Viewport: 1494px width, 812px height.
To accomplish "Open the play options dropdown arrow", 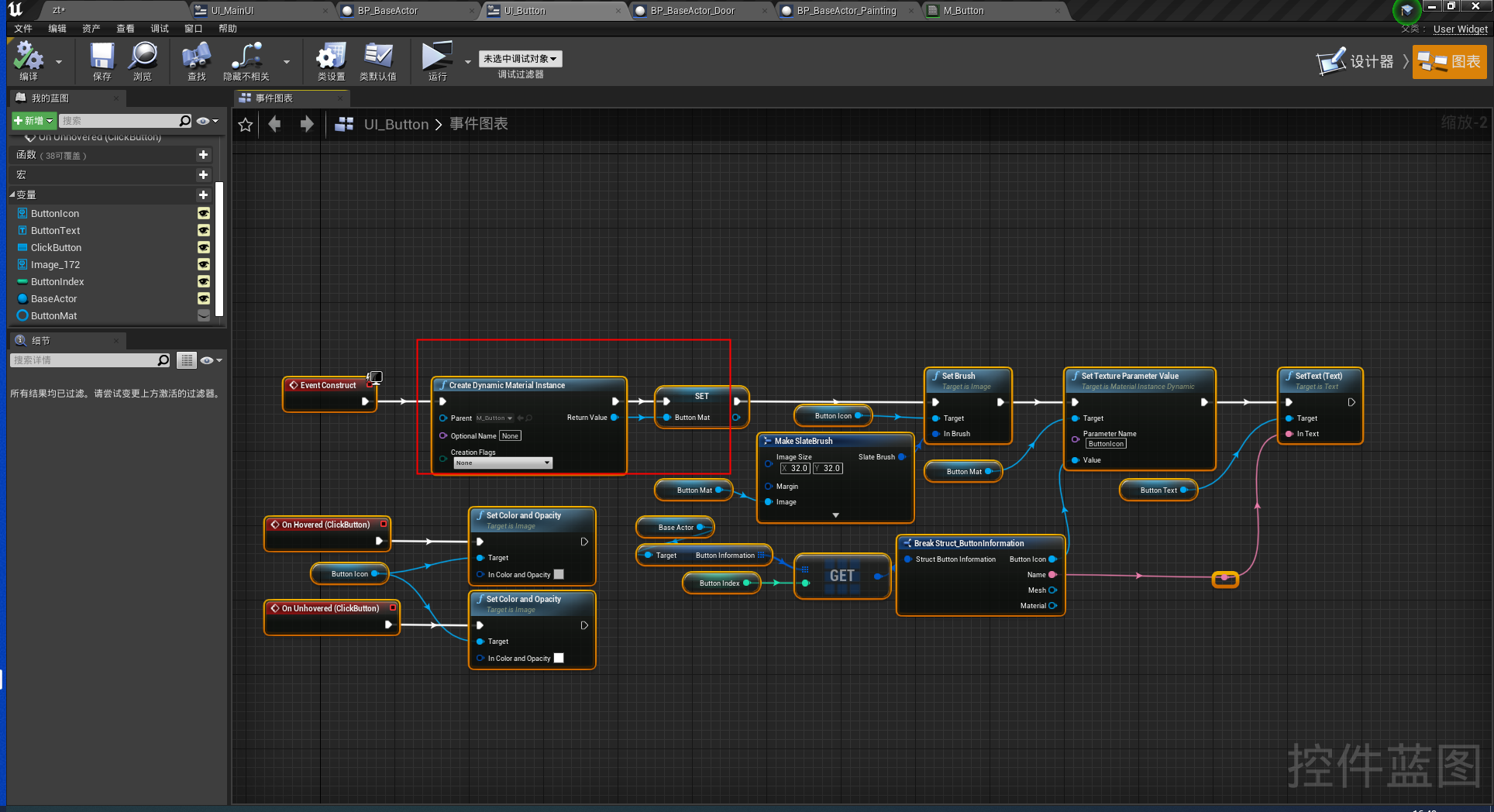I will (467, 61).
